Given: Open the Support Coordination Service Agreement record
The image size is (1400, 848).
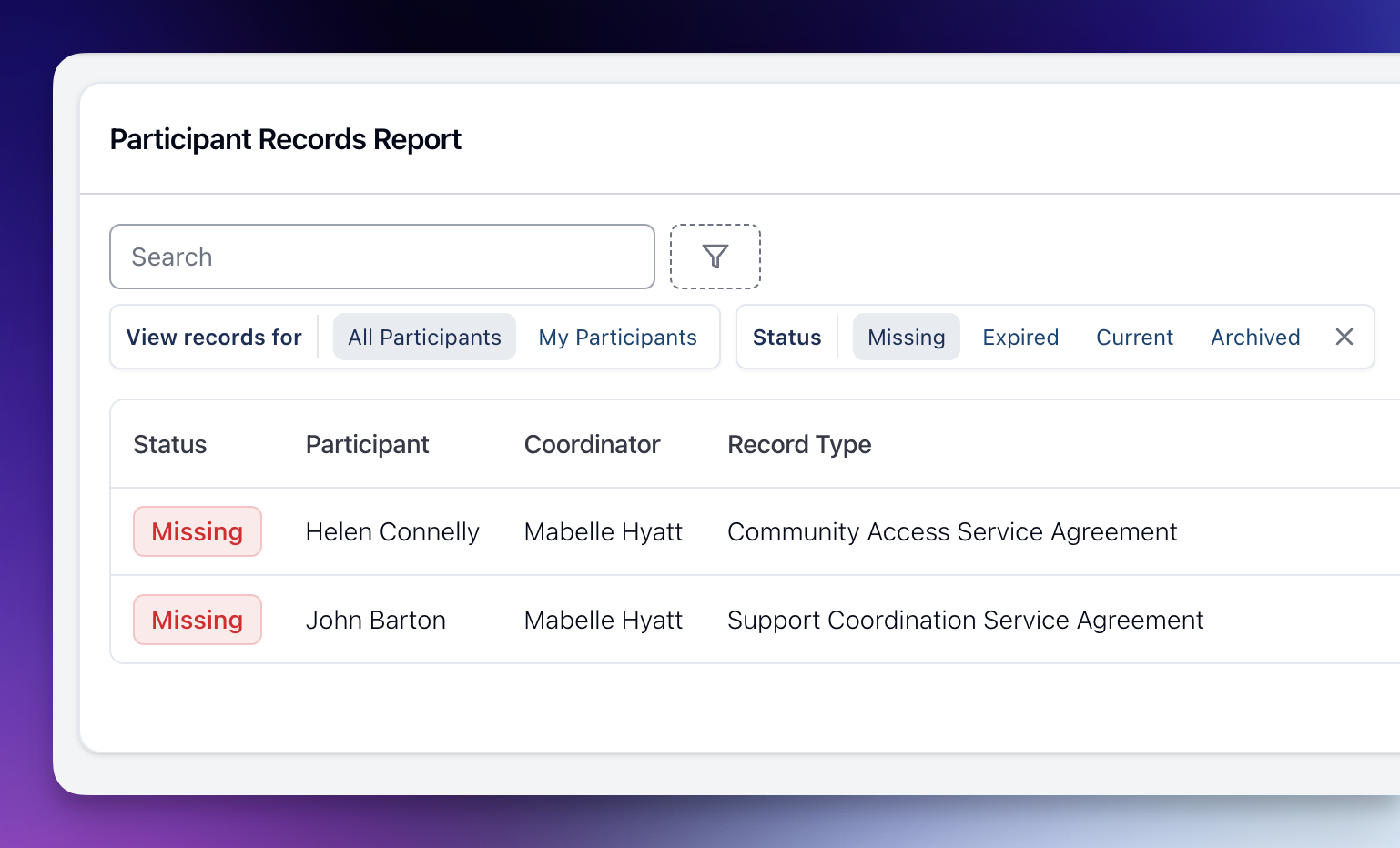Looking at the screenshot, I should [x=965, y=620].
